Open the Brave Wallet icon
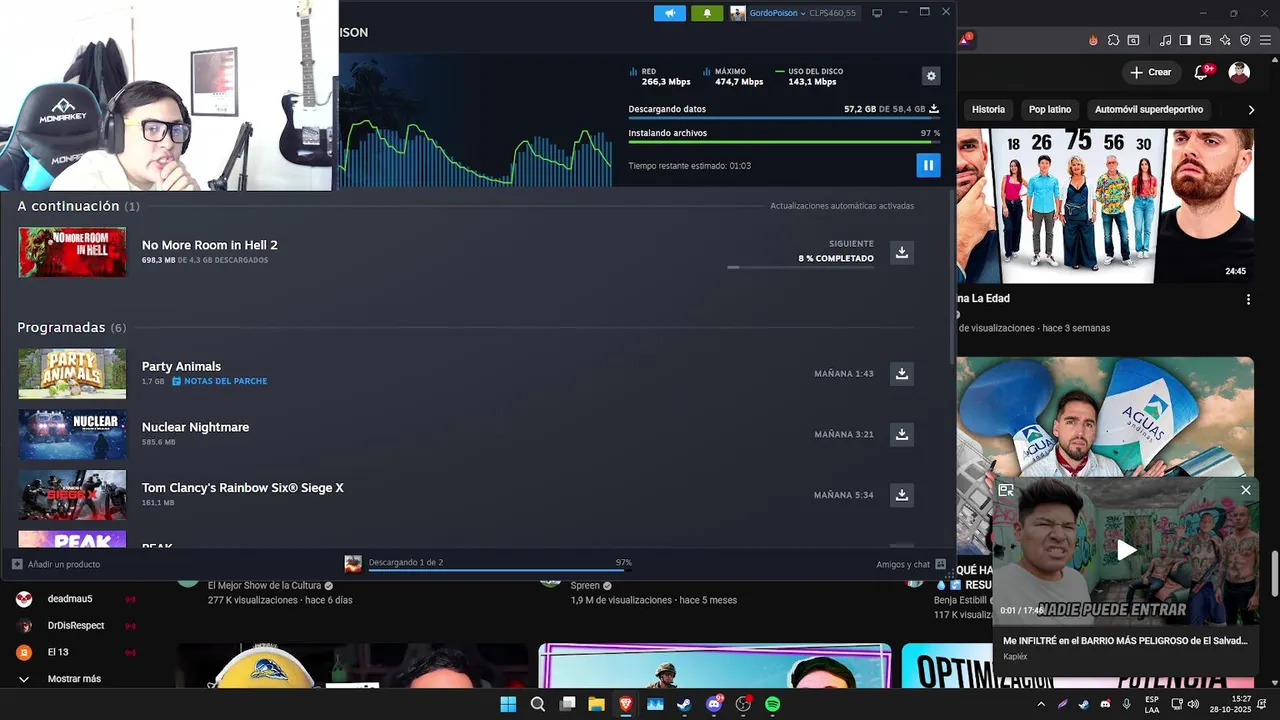This screenshot has height=720, width=1280. (x=1205, y=40)
